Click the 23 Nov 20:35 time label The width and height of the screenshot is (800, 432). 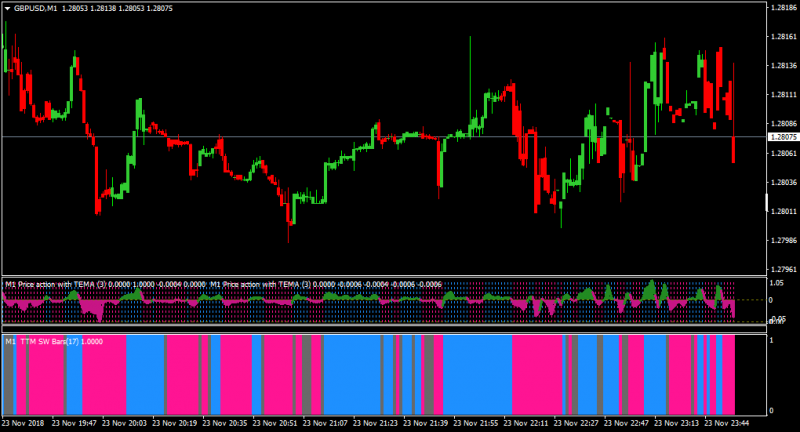click(225, 423)
